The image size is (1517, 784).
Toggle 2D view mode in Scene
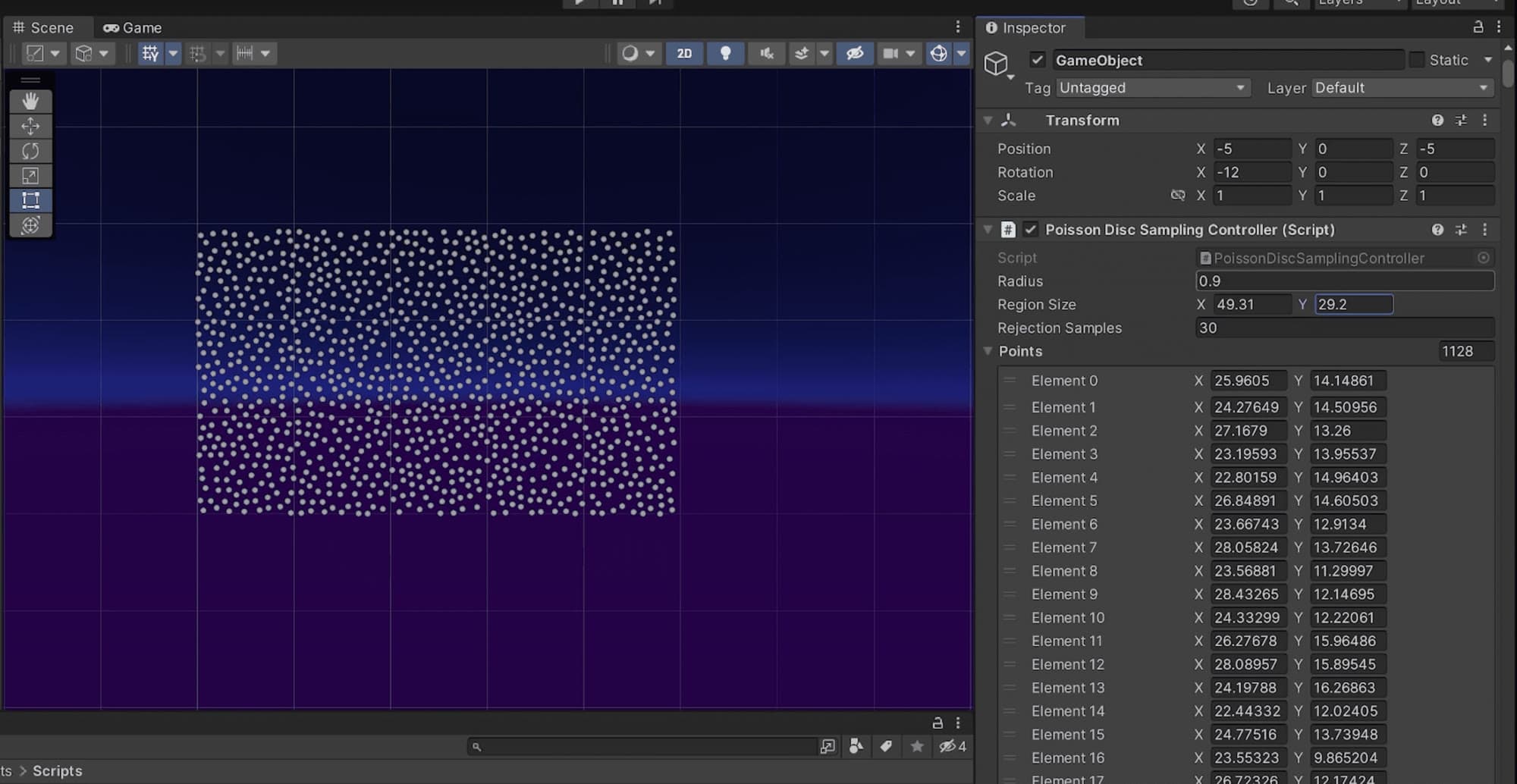coord(684,53)
